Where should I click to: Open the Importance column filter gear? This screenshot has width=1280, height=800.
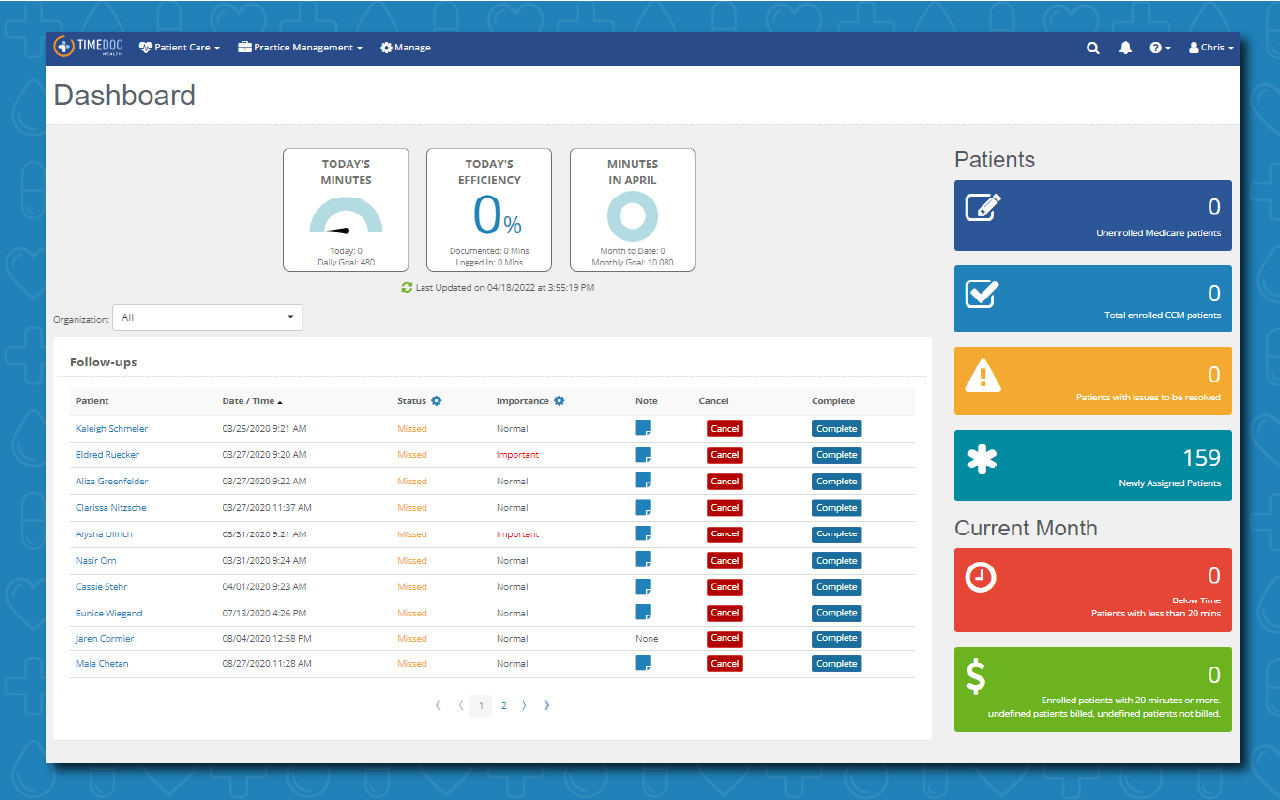[559, 401]
